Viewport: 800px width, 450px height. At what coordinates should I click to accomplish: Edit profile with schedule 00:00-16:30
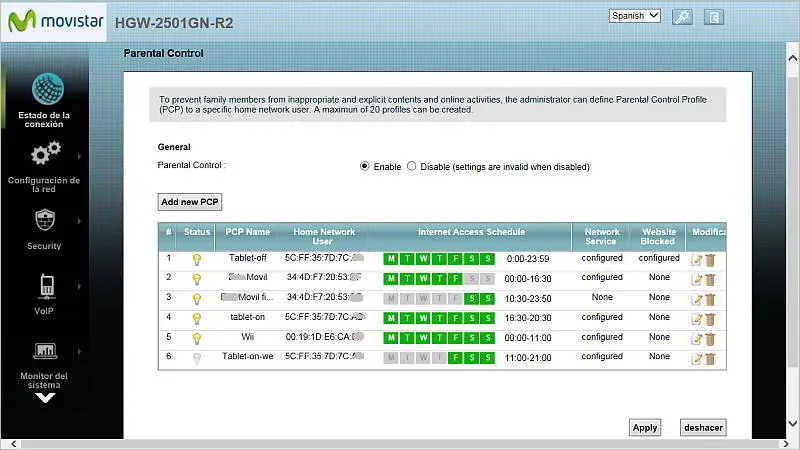pyautogui.click(x=697, y=280)
